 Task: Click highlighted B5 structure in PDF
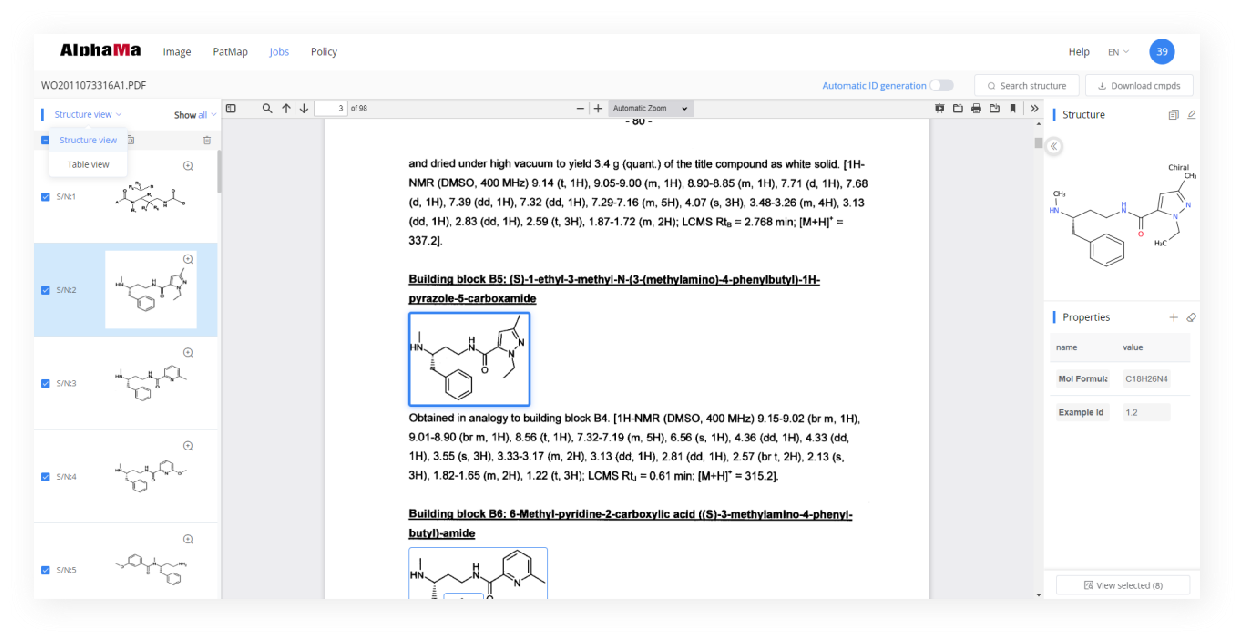[469, 359]
